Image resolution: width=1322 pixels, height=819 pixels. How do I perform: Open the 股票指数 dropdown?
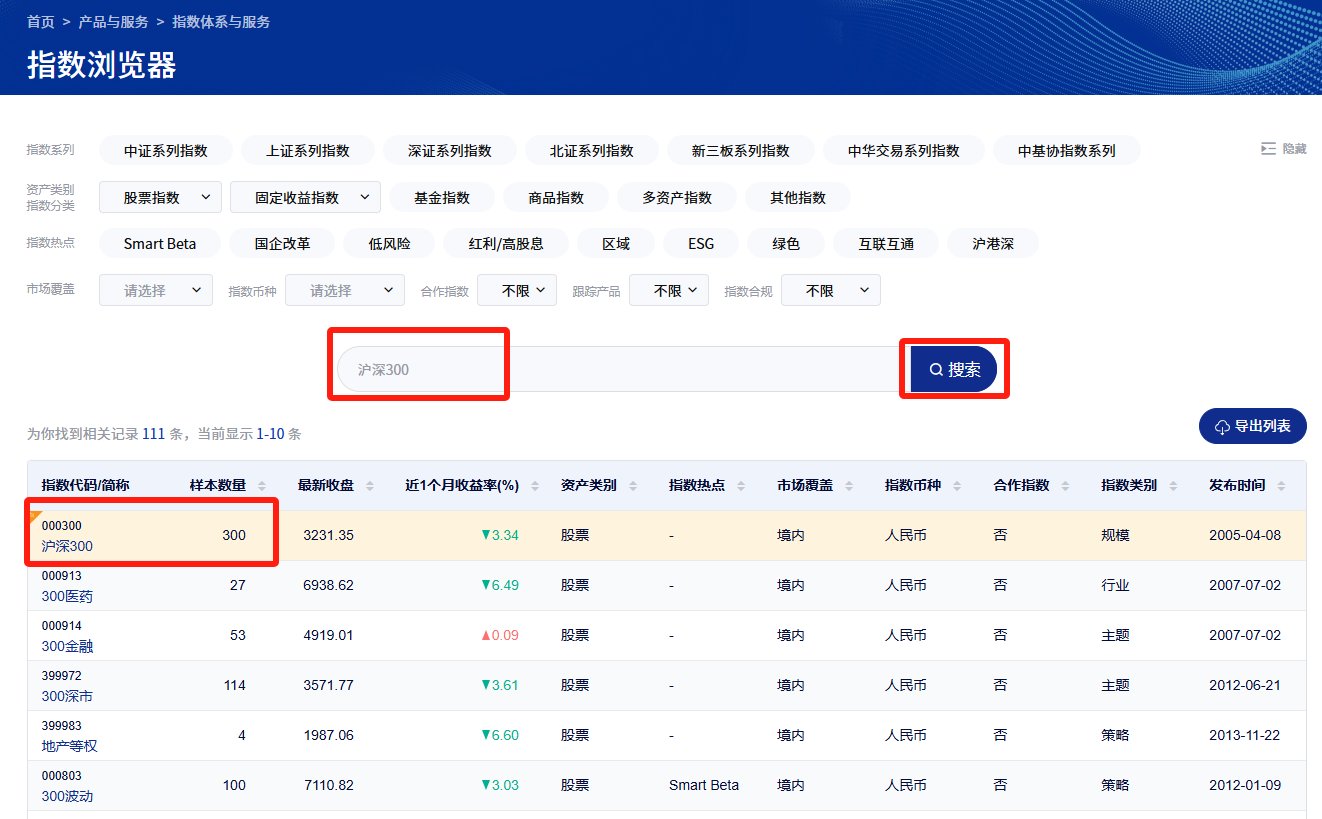[x=159, y=197]
